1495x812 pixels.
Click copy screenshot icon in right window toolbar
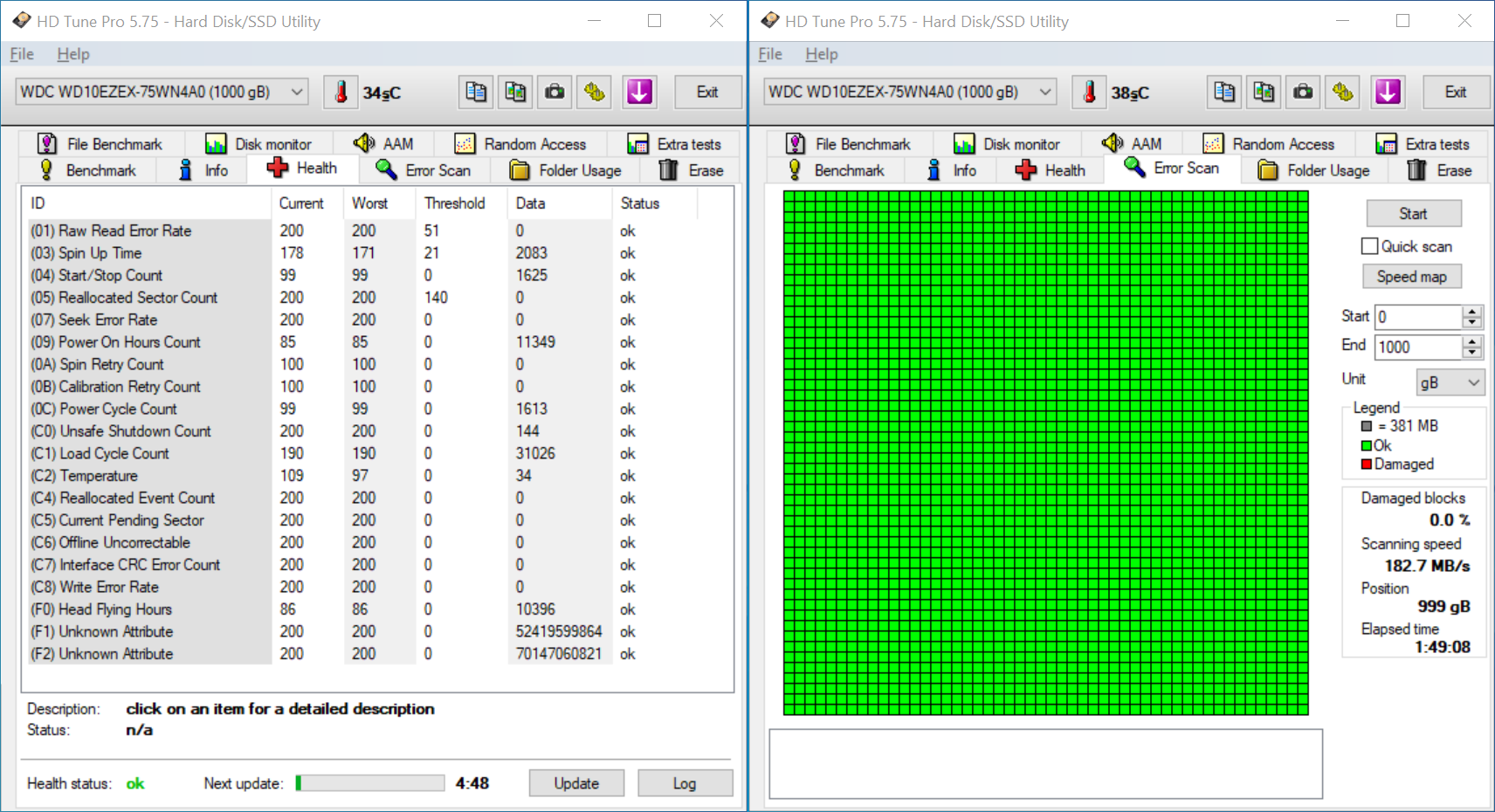click(x=1264, y=92)
